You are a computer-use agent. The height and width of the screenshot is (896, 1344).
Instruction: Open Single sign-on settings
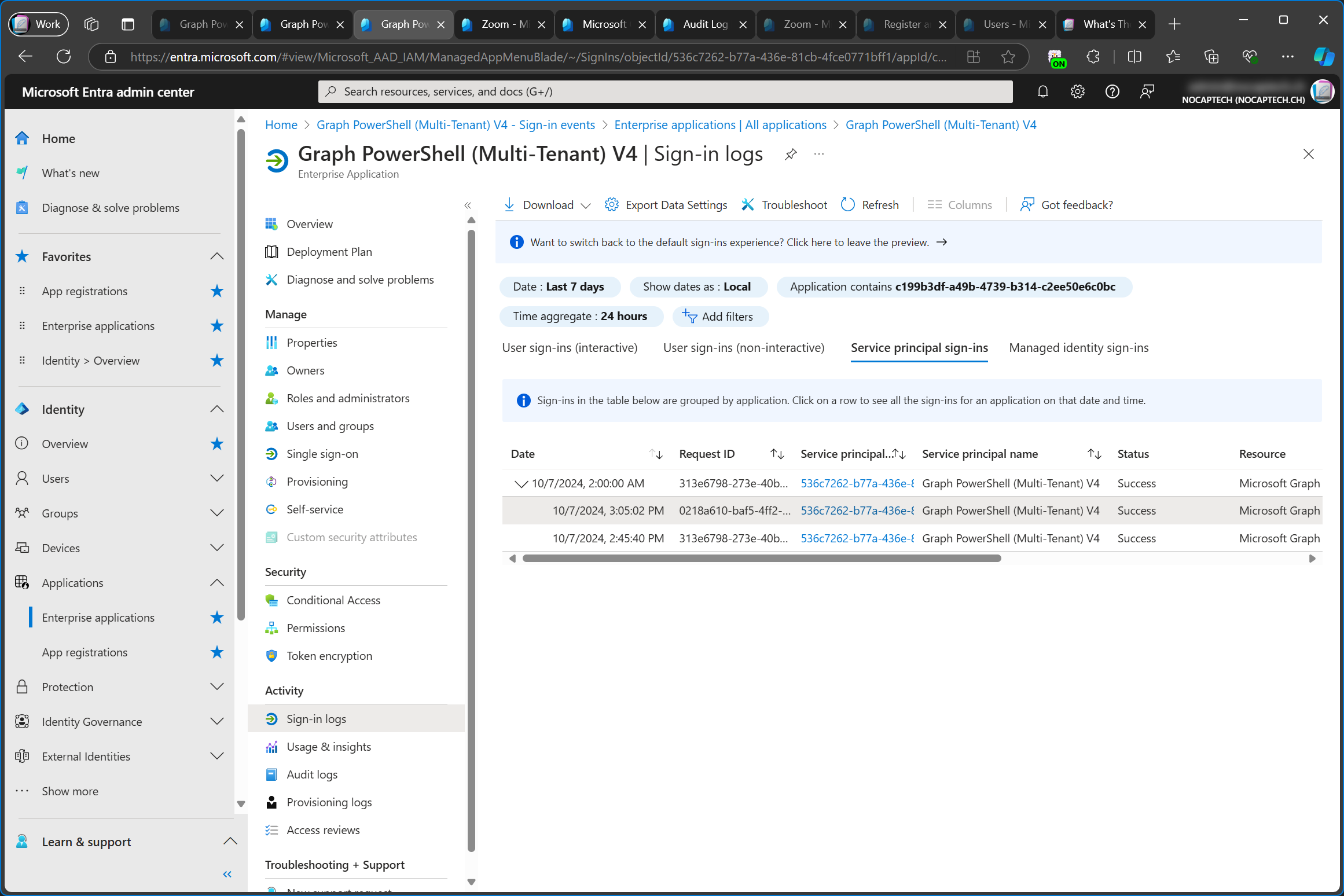click(x=322, y=454)
